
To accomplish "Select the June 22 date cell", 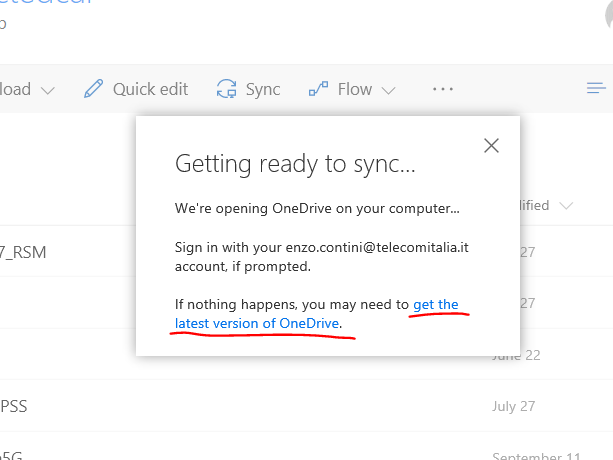I will click(x=517, y=355).
